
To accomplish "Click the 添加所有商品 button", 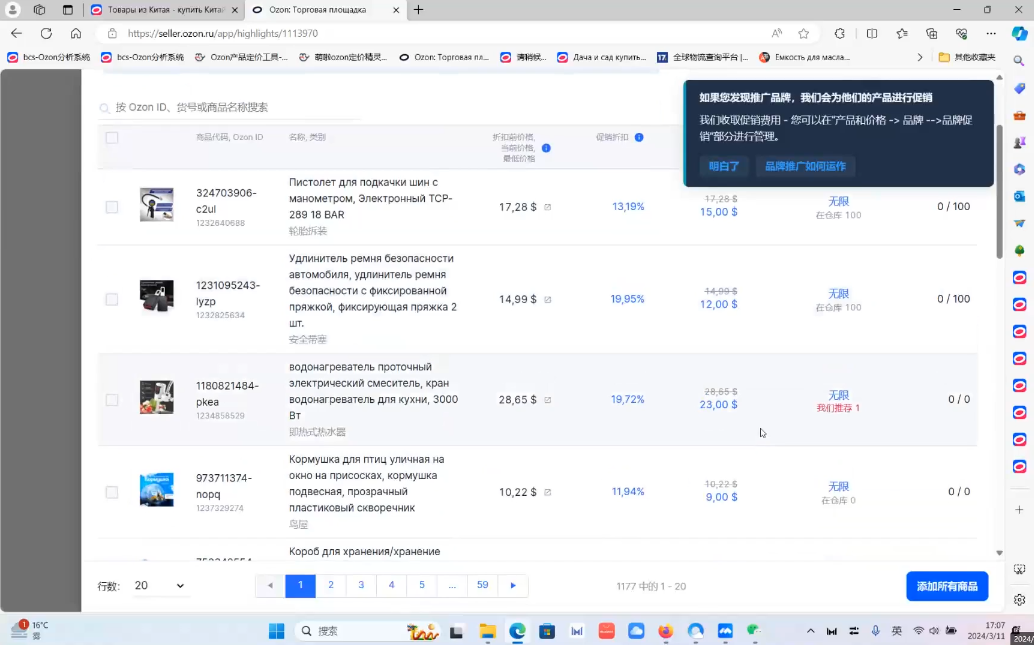I will point(946,586).
